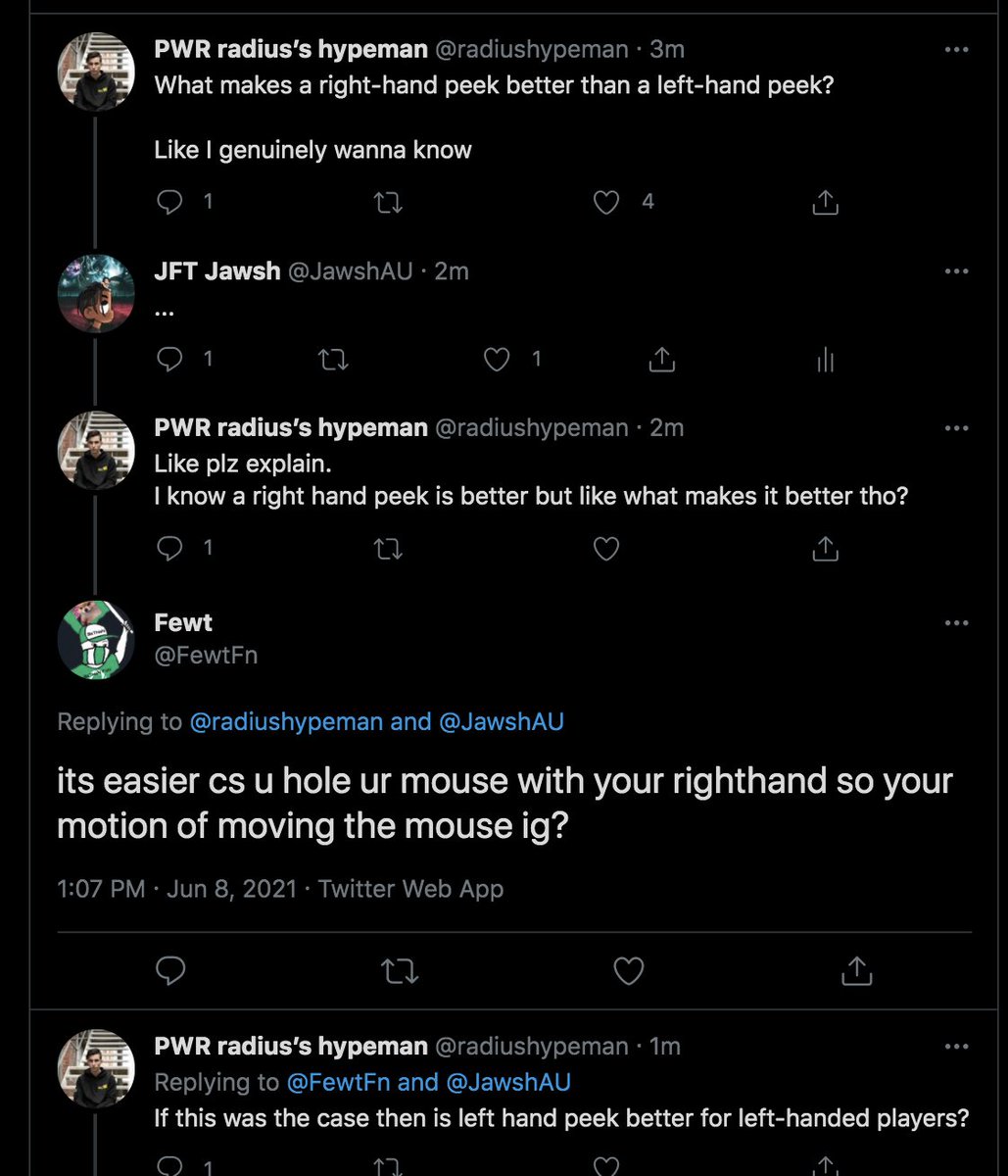Screen dimensions: 1008x1176
Task: Reply to Fewt's main tweet
Action: click(170, 971)
